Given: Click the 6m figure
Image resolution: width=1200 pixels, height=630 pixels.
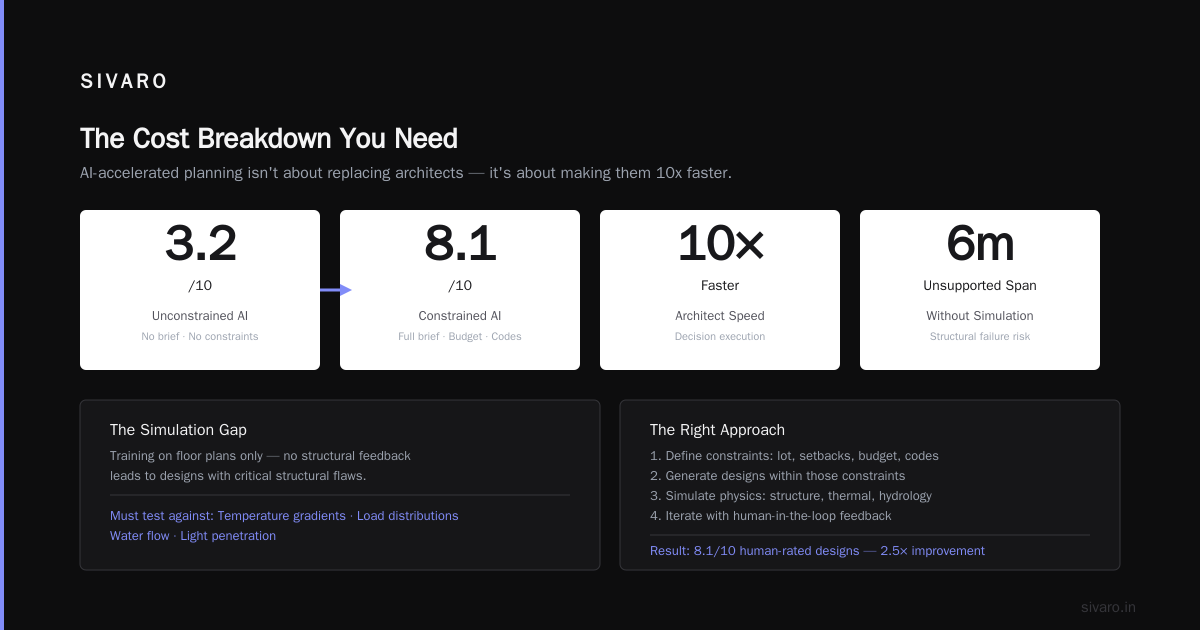Looking at the screenshot, I should point(980,243).
